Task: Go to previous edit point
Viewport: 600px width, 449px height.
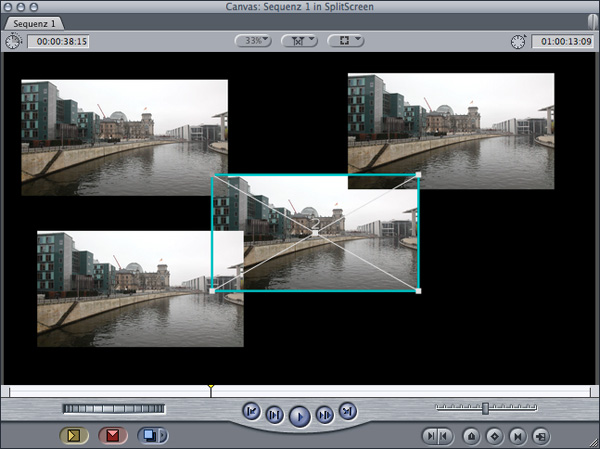Action: coord(252,410)
